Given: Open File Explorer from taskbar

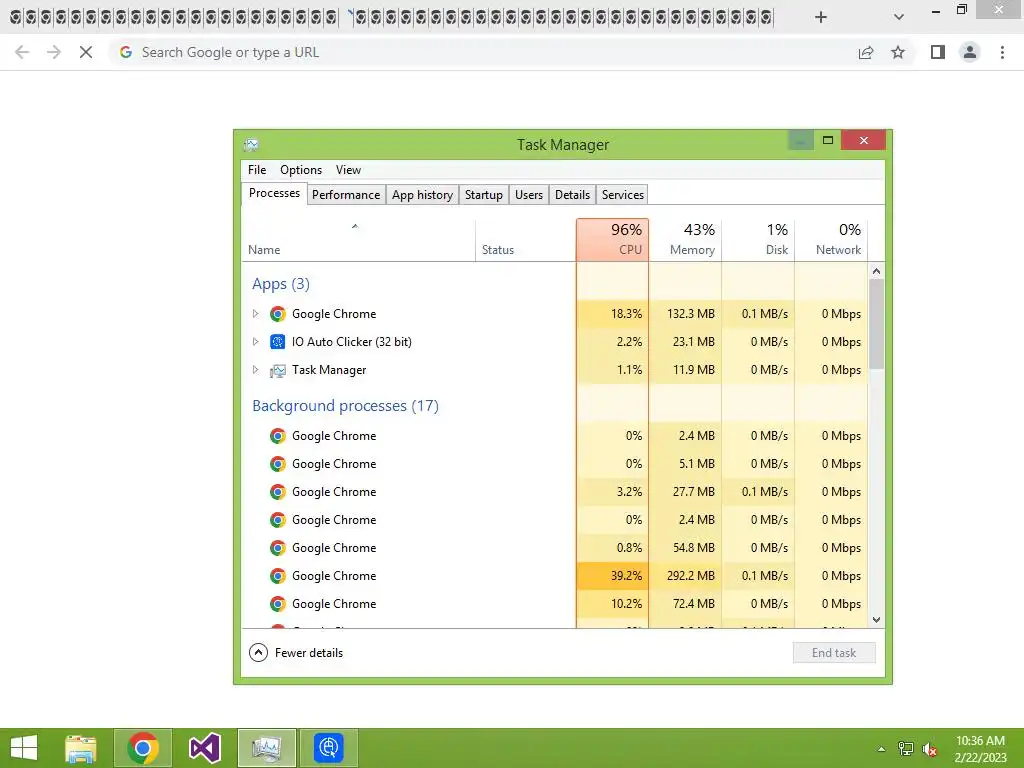Looking at the screenshot, I should [80, 748].
